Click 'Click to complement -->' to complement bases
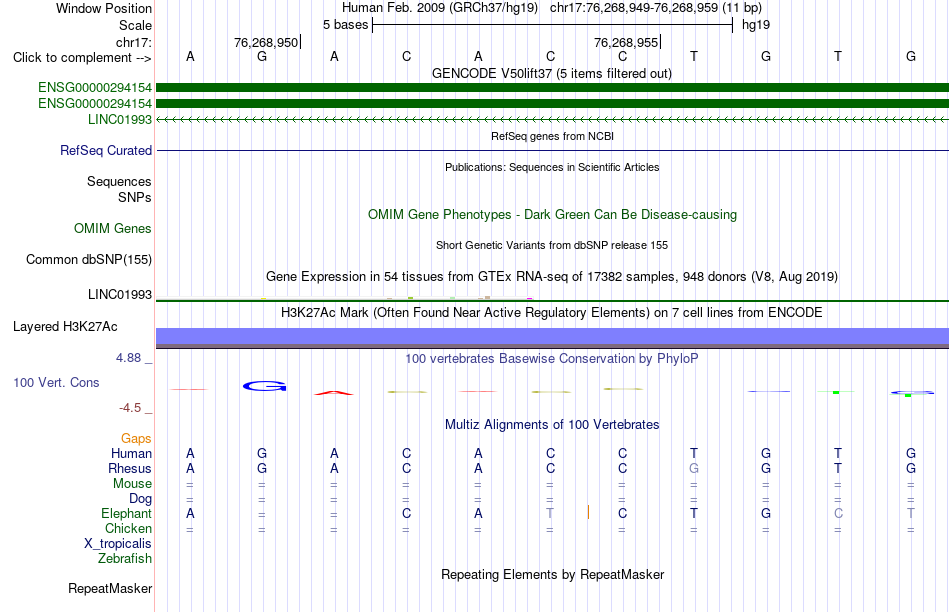The height and width of the screenshot is (612, 950). [x=82, y=58]
